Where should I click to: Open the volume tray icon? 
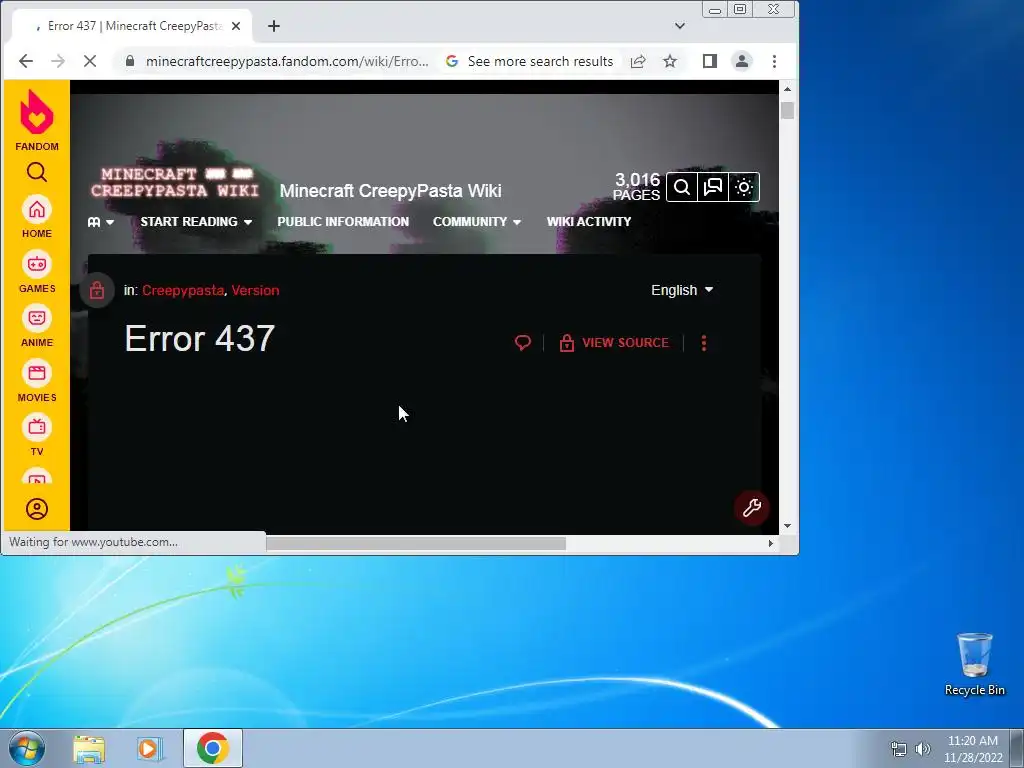pyautogui.click(x=923, y=749)
